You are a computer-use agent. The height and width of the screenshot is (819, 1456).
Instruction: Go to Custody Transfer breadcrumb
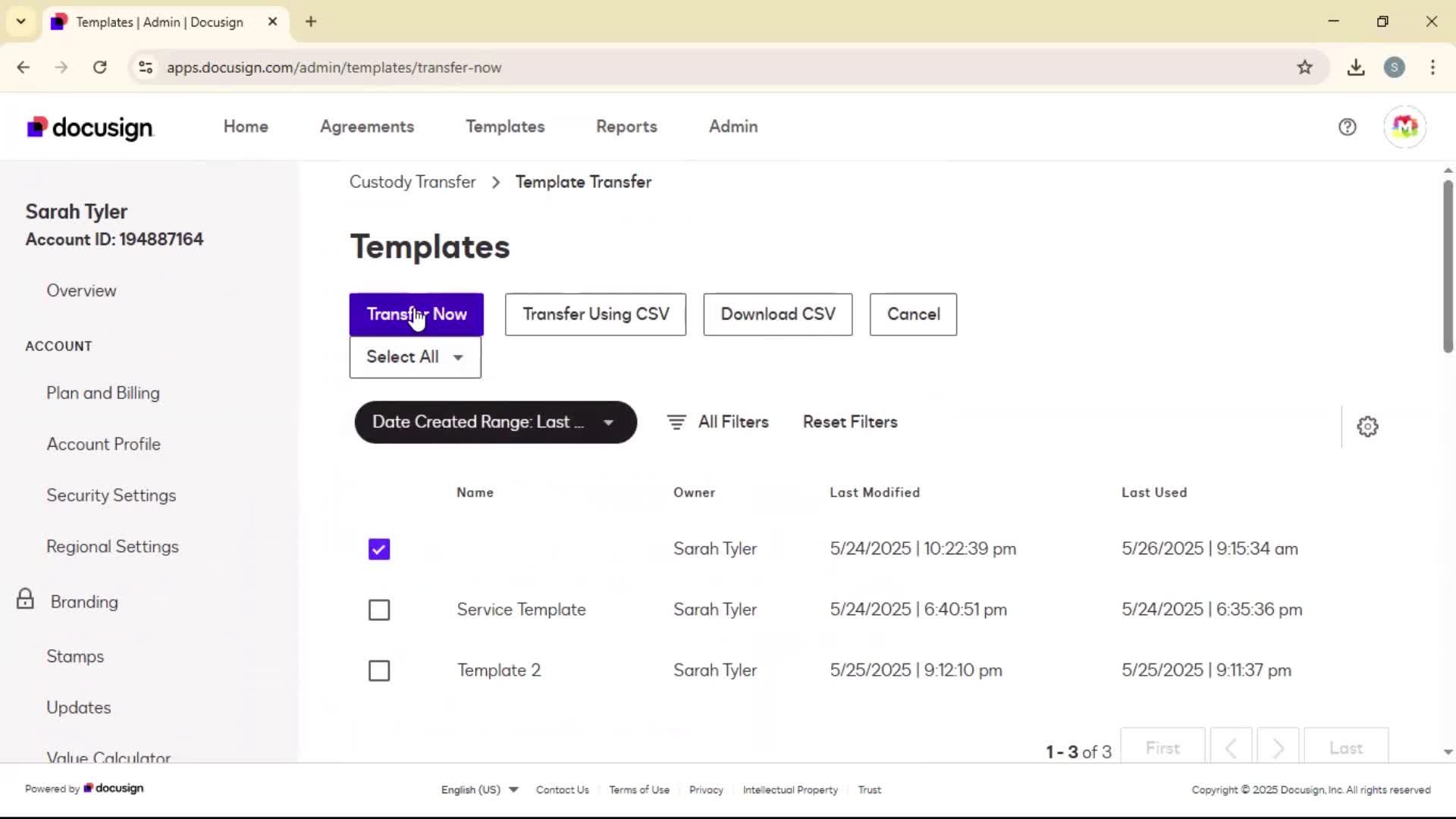point(413,182)
